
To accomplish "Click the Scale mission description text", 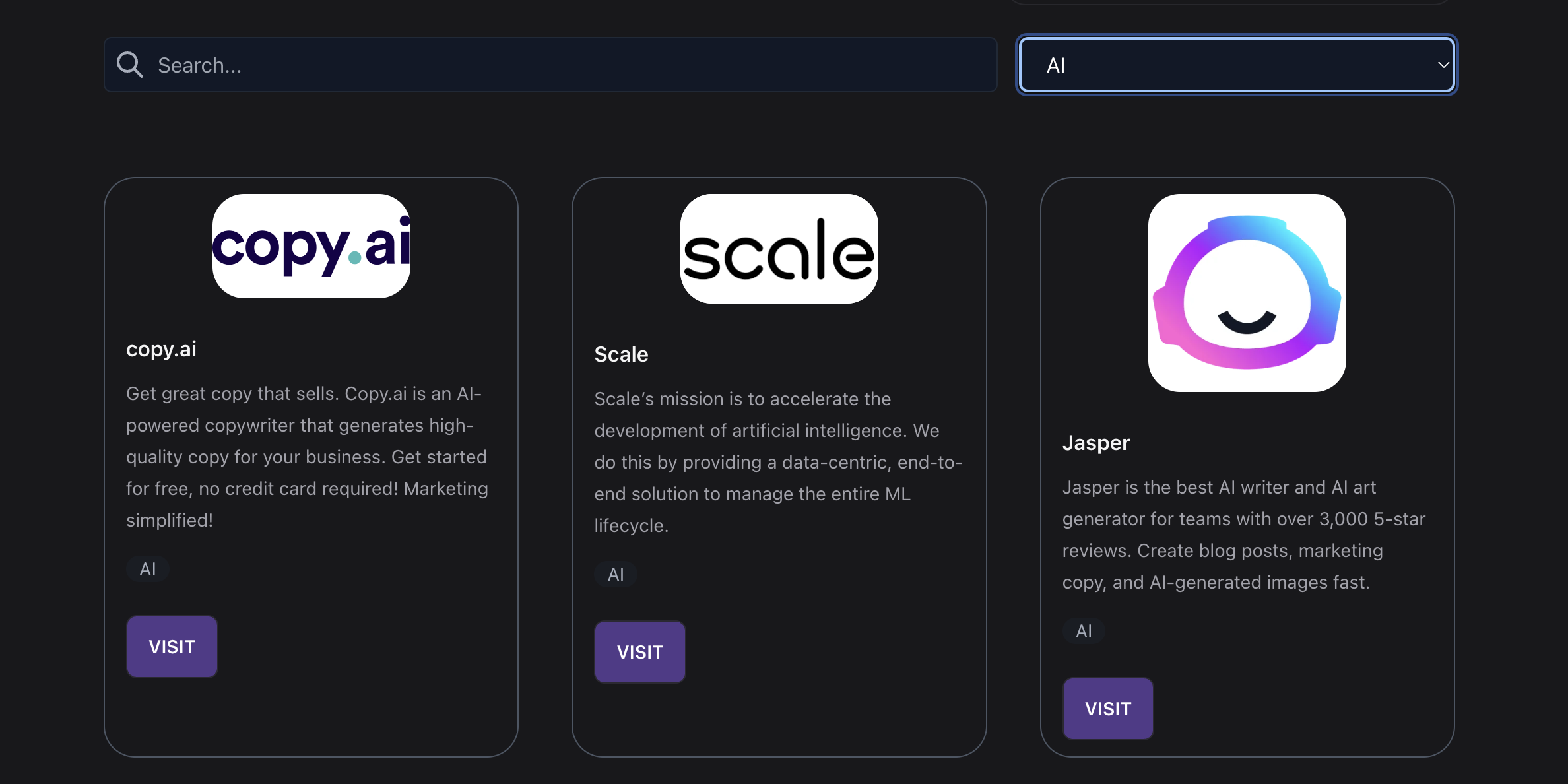I will [779, 462].
